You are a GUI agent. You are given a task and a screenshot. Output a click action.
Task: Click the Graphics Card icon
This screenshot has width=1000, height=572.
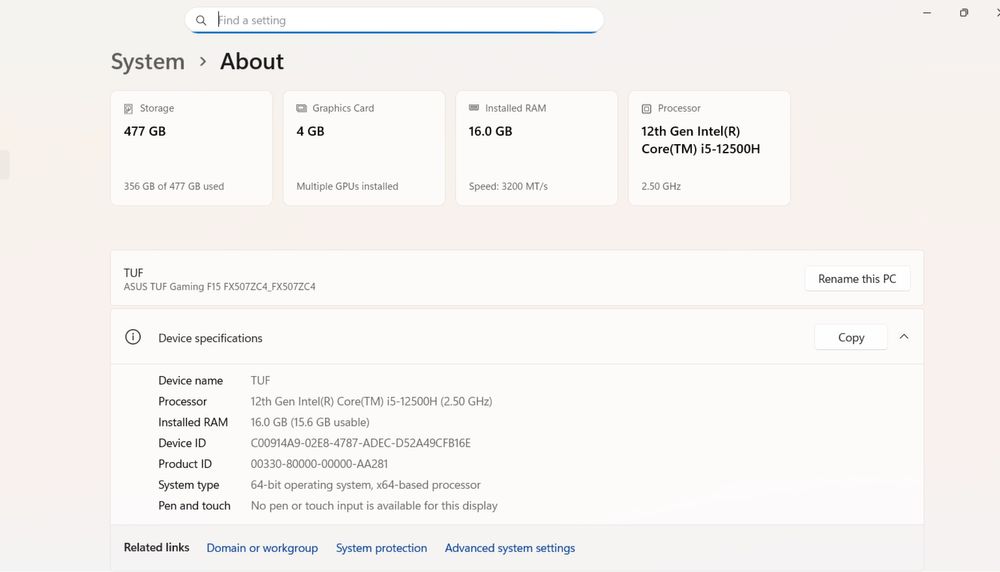[x=301, y=108]
